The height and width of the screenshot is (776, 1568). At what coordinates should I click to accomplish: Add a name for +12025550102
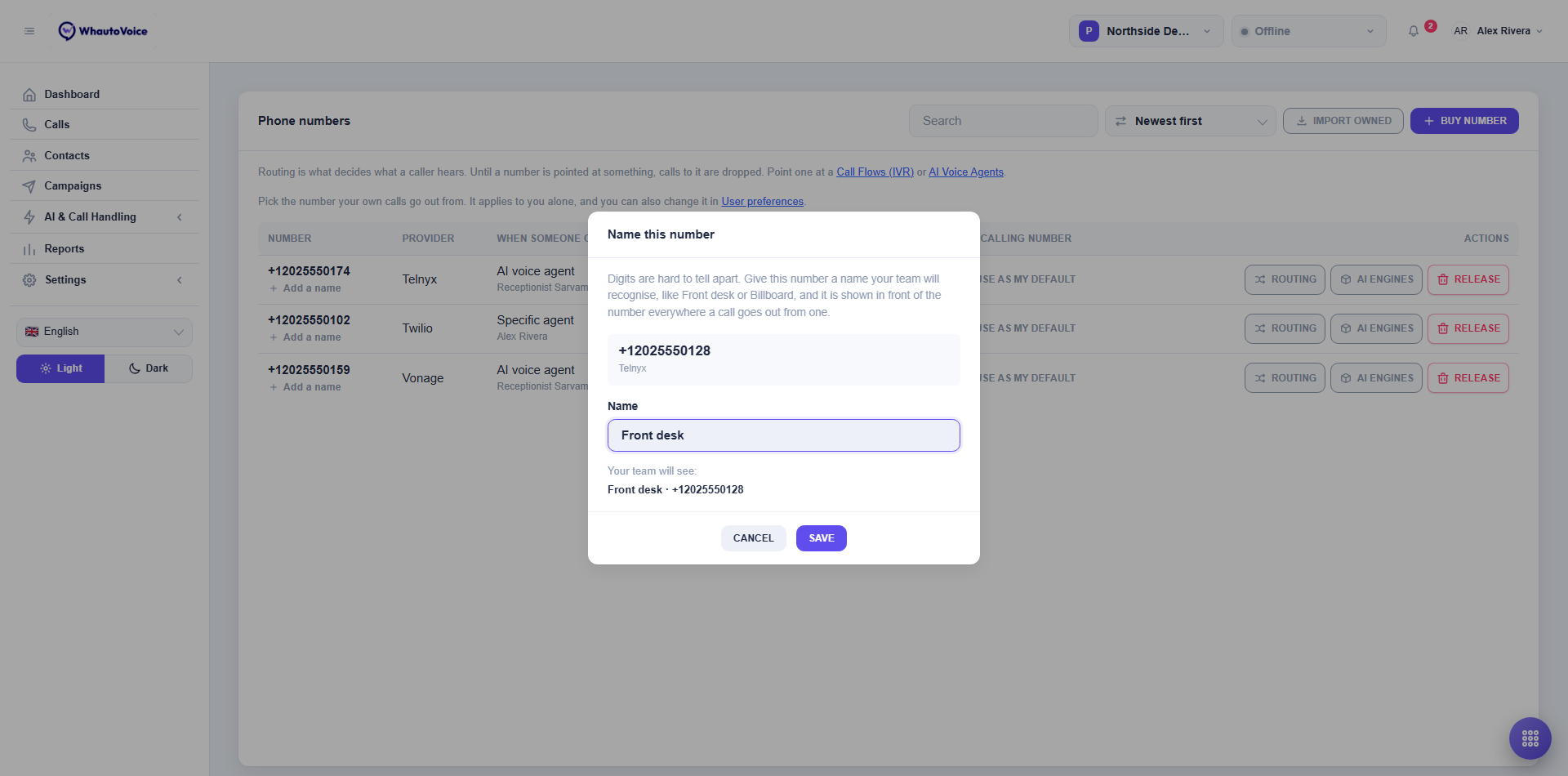[305, 337]
